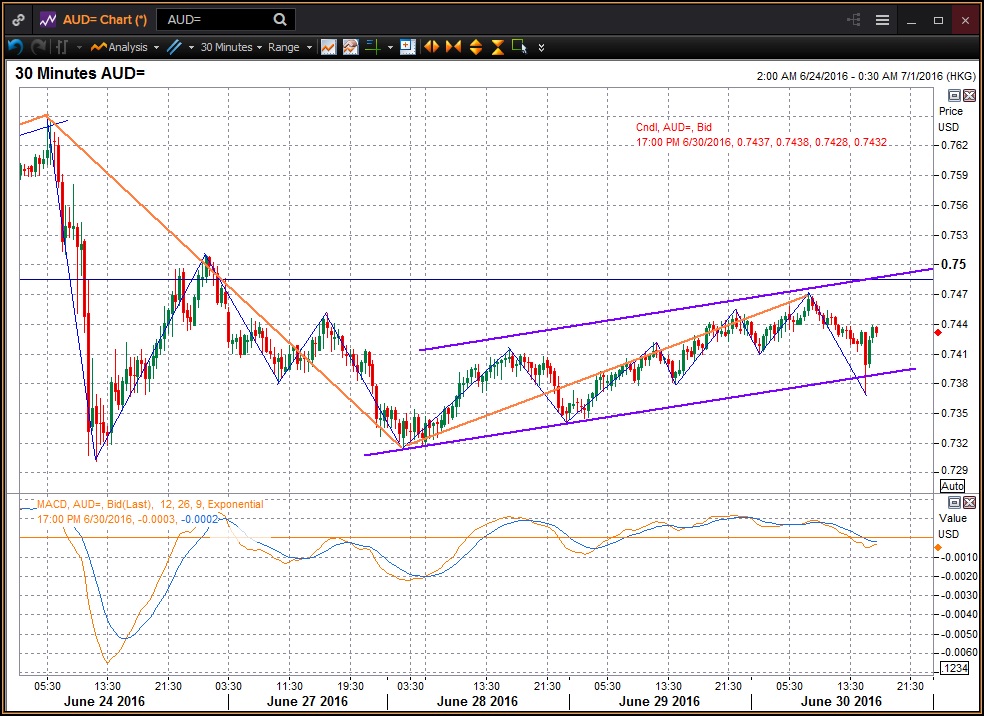Click the undo arrow in the toolbar
This screenshot has height=716, width=984.
pyautogui.click(x=16, y=47)
